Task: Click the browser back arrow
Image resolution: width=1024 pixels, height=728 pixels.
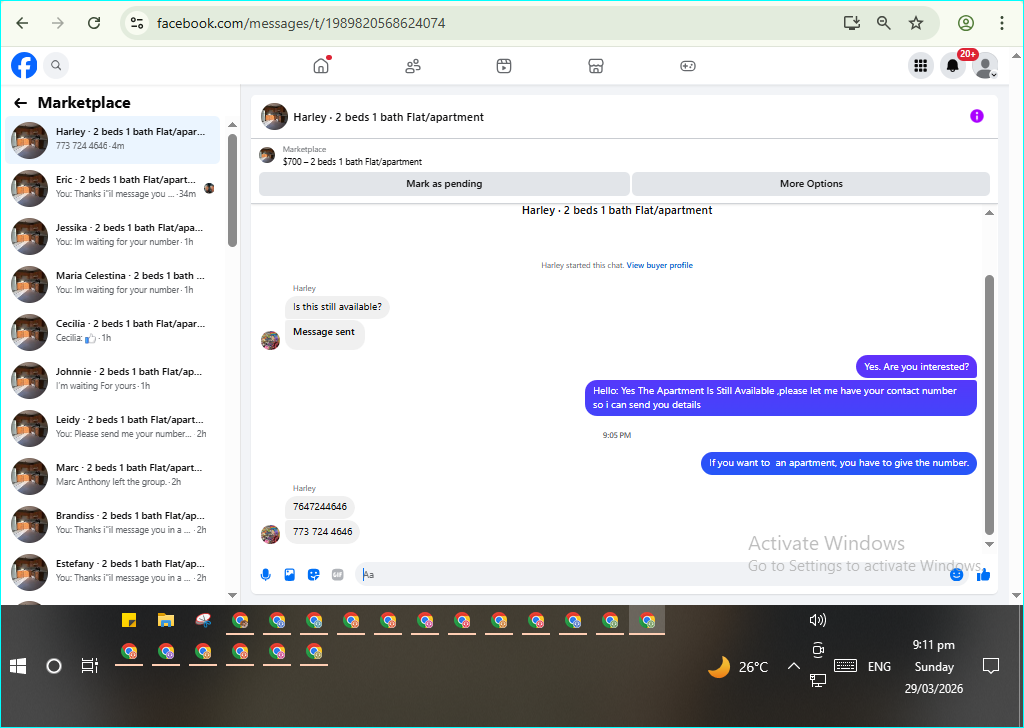Action: pyautogui.click(x=22, y=23)
